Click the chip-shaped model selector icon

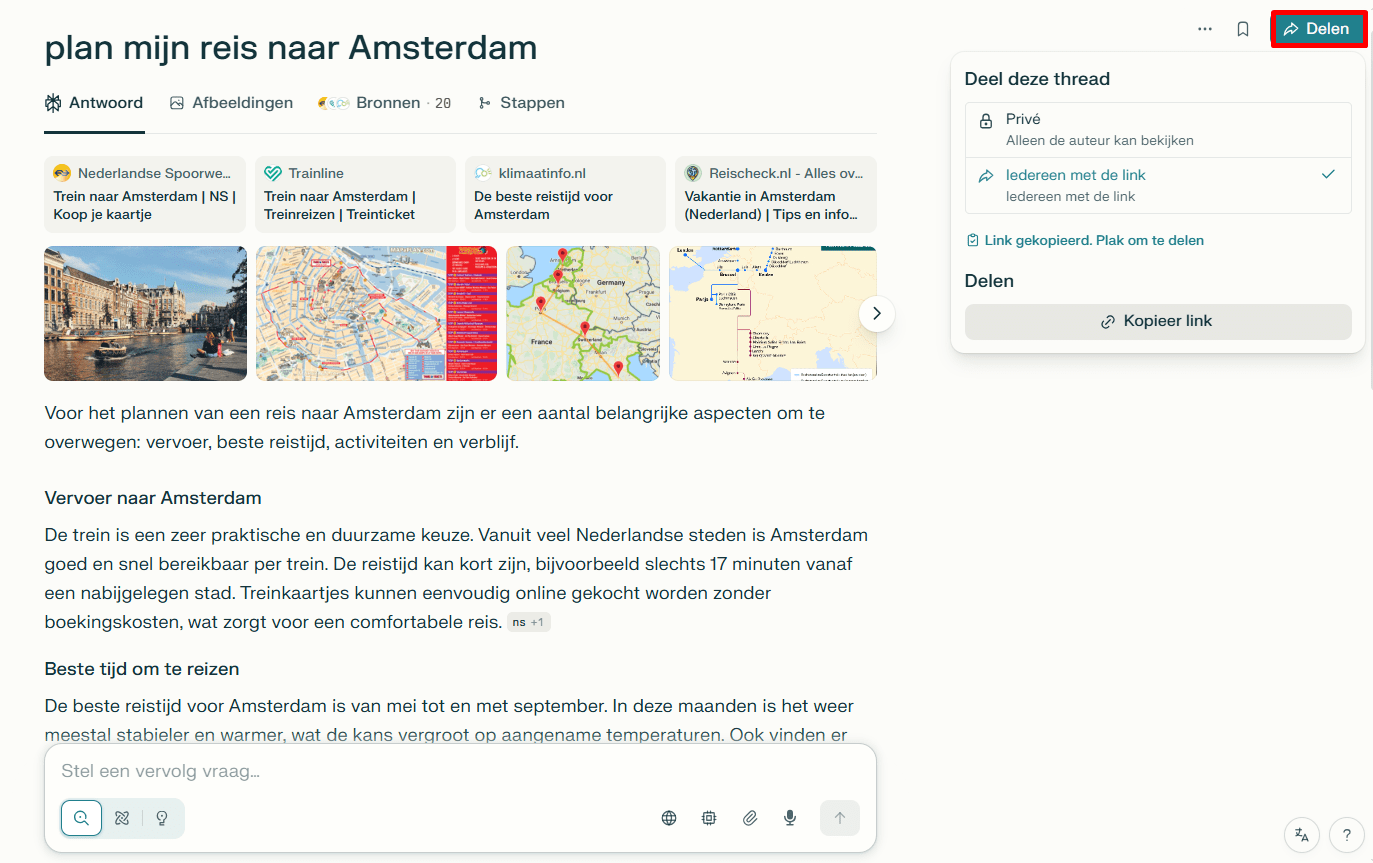pos(709,818)
